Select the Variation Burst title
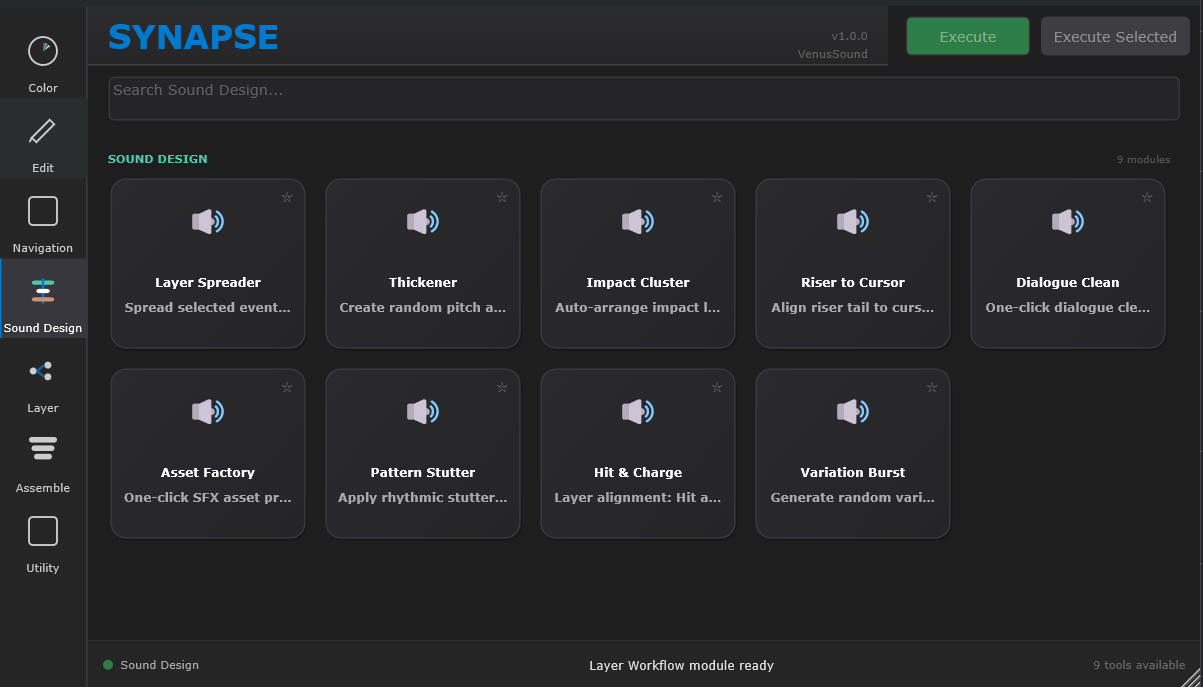Screen dimensions: 1203x687 [x=853, y=472]
